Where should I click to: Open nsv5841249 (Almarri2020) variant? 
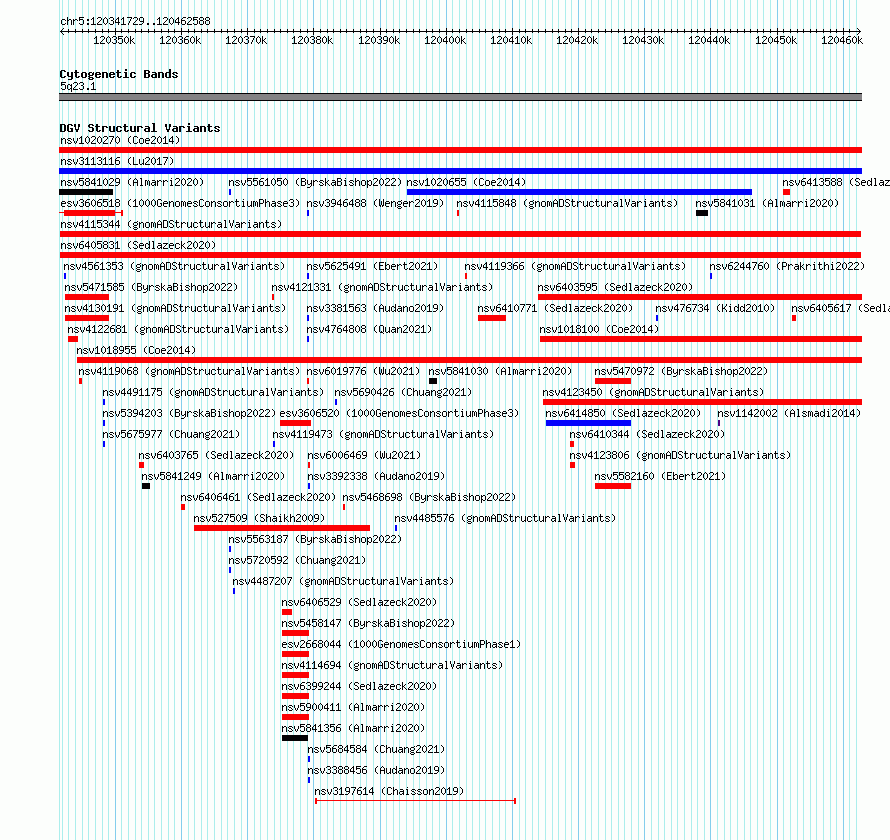[x=213, y=476]
